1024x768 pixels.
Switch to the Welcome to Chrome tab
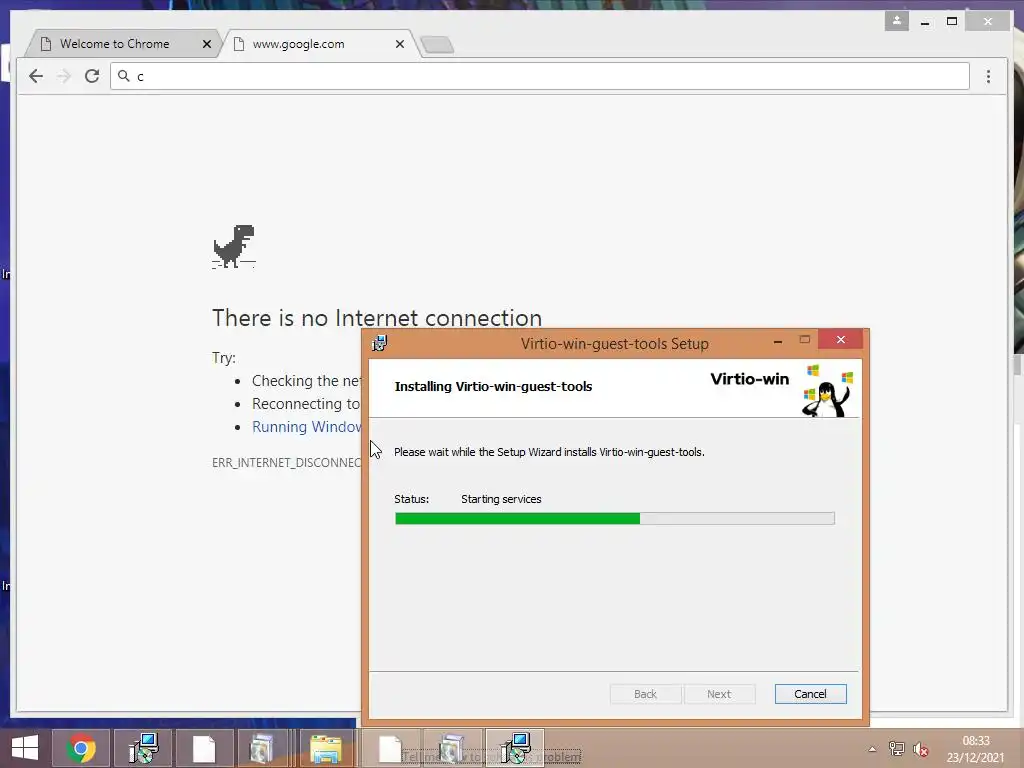123,44
